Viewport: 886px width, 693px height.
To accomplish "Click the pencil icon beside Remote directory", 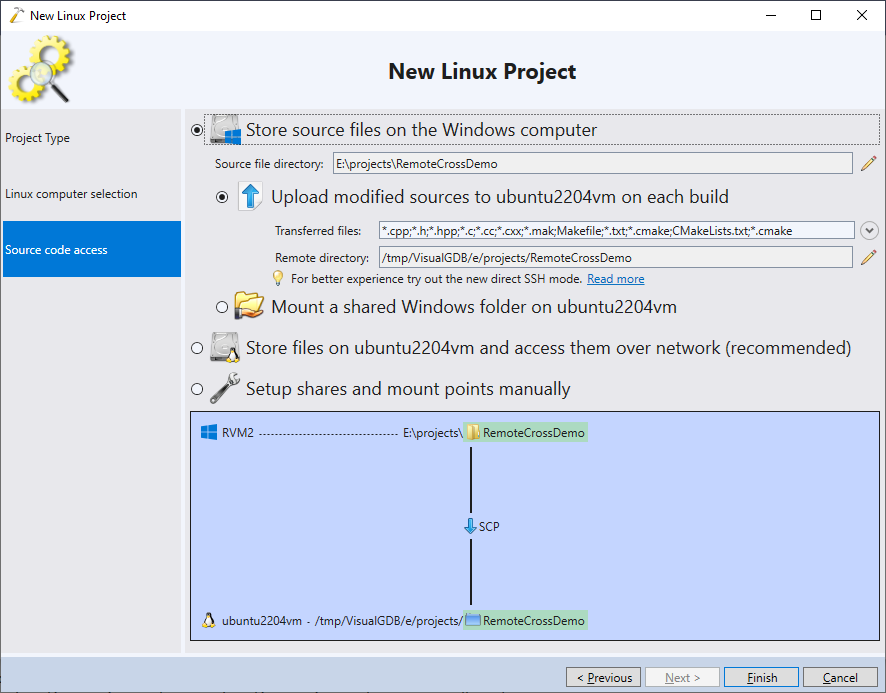I will (x=868, y=258).
